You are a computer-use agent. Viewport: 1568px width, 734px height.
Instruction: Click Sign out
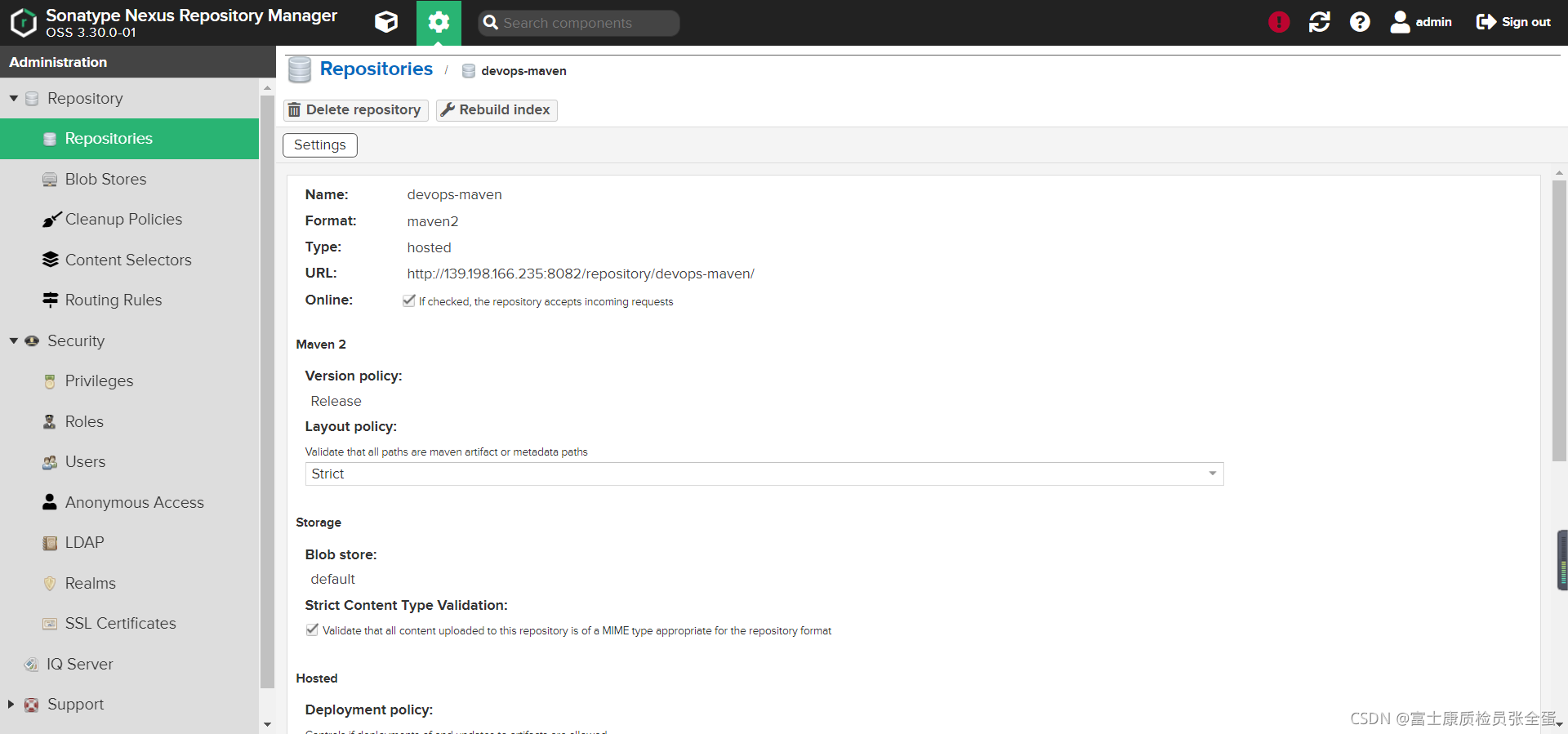(1513, 22)
